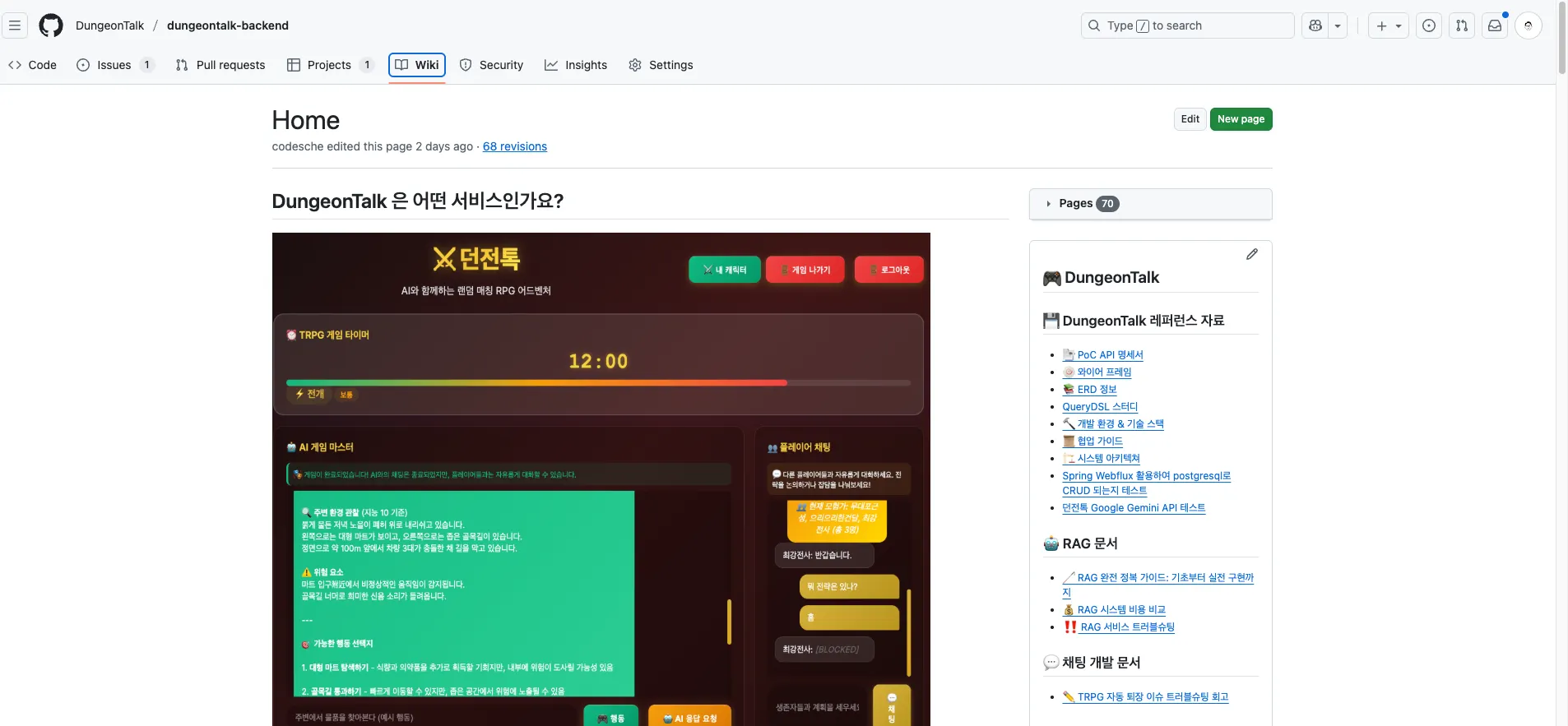Viewport: 1568px width, 726px height.
Task: Open the Copilot chat icon
Action: pyautogui.click(x=1315, y=25)
